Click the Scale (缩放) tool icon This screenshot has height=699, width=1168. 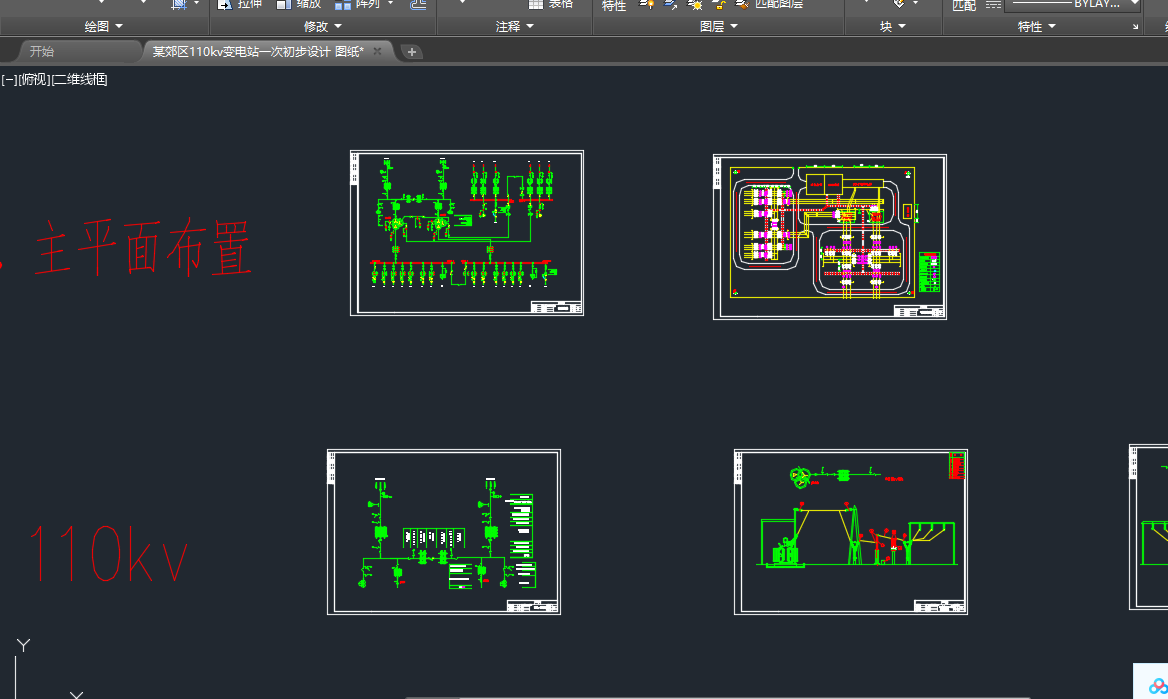pos(284,4)
